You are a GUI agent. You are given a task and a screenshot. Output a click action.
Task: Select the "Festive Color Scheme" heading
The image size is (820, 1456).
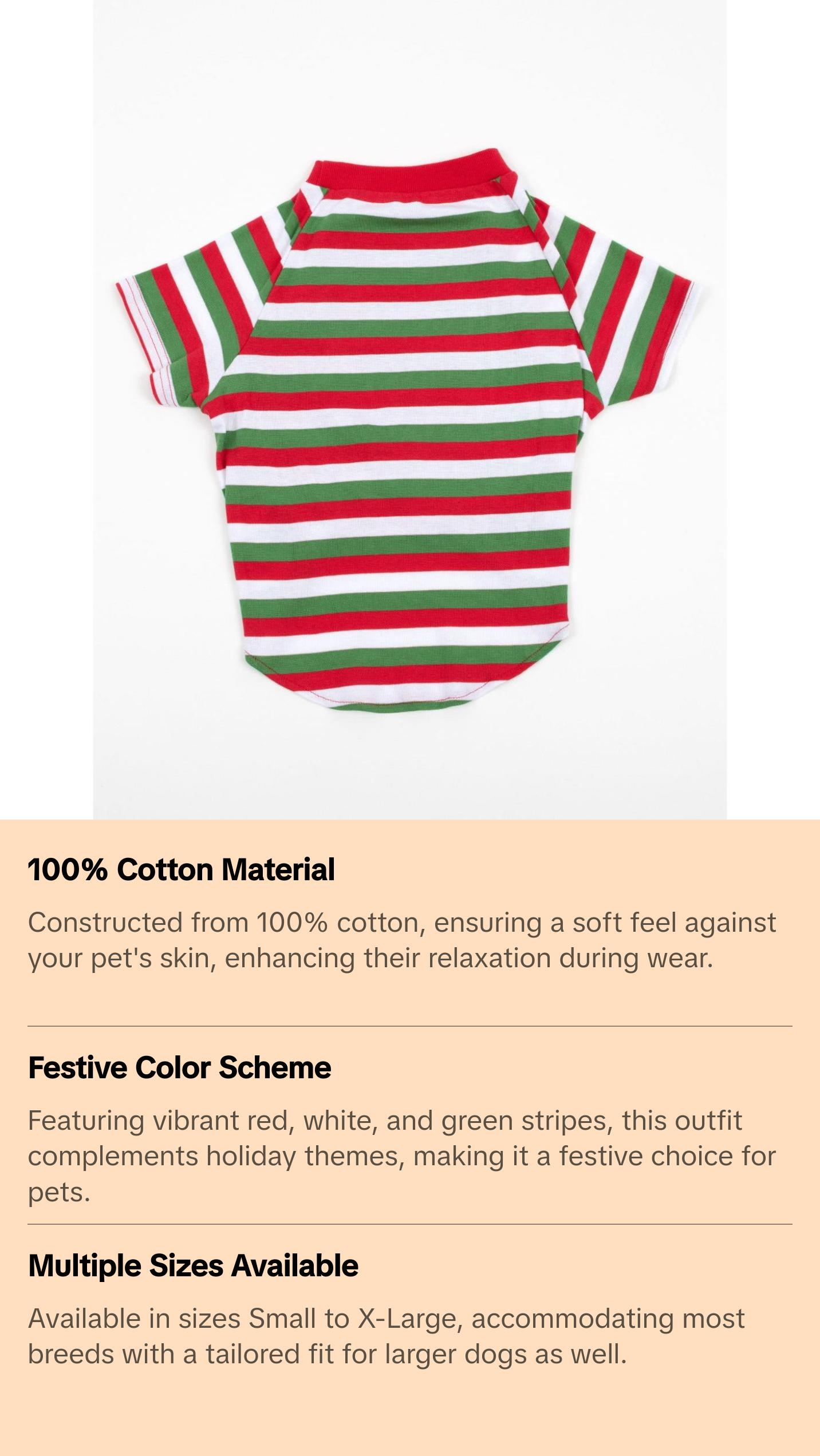click(x=179, y=1067)
